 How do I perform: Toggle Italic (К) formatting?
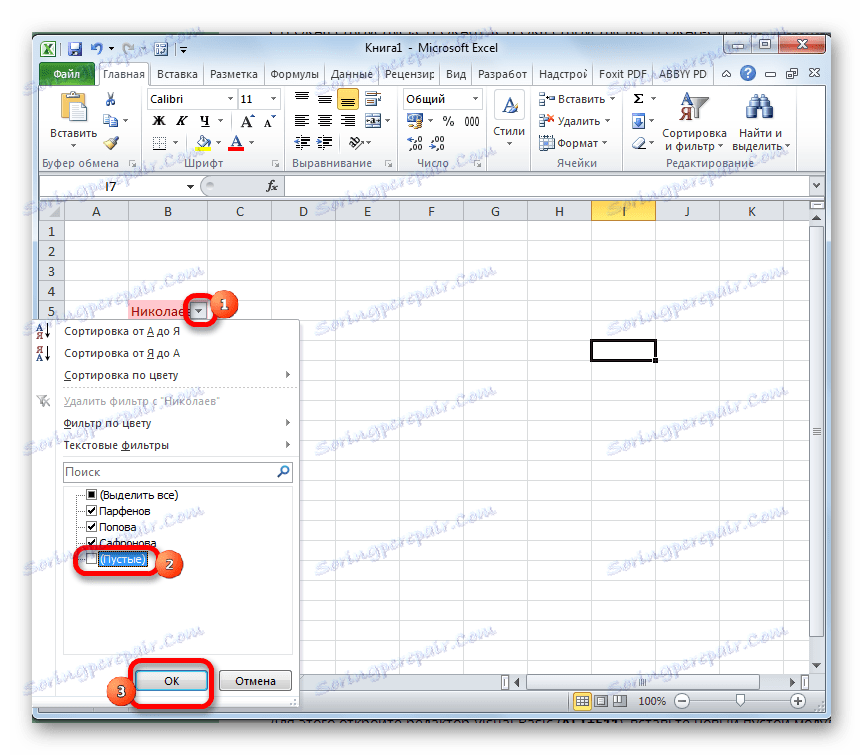click(182, 121)
